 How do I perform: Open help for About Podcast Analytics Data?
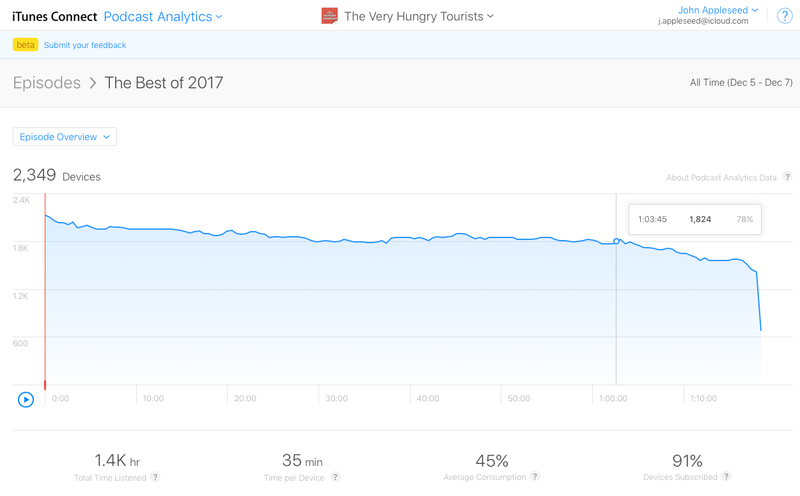[x=788, y=177]
